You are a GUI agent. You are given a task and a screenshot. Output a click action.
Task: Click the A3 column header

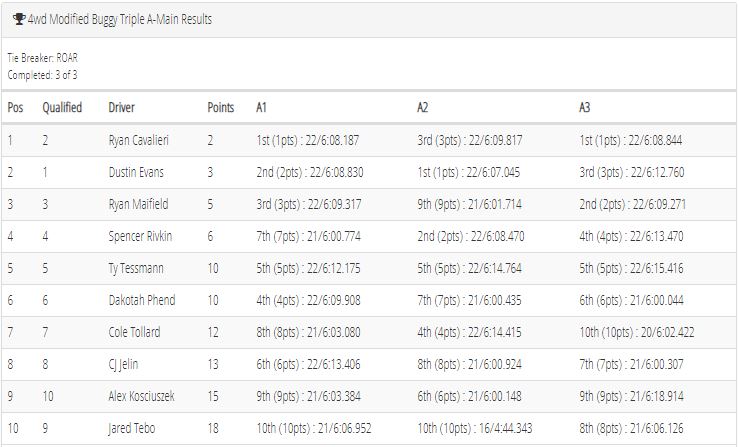[x=584, y=108]
